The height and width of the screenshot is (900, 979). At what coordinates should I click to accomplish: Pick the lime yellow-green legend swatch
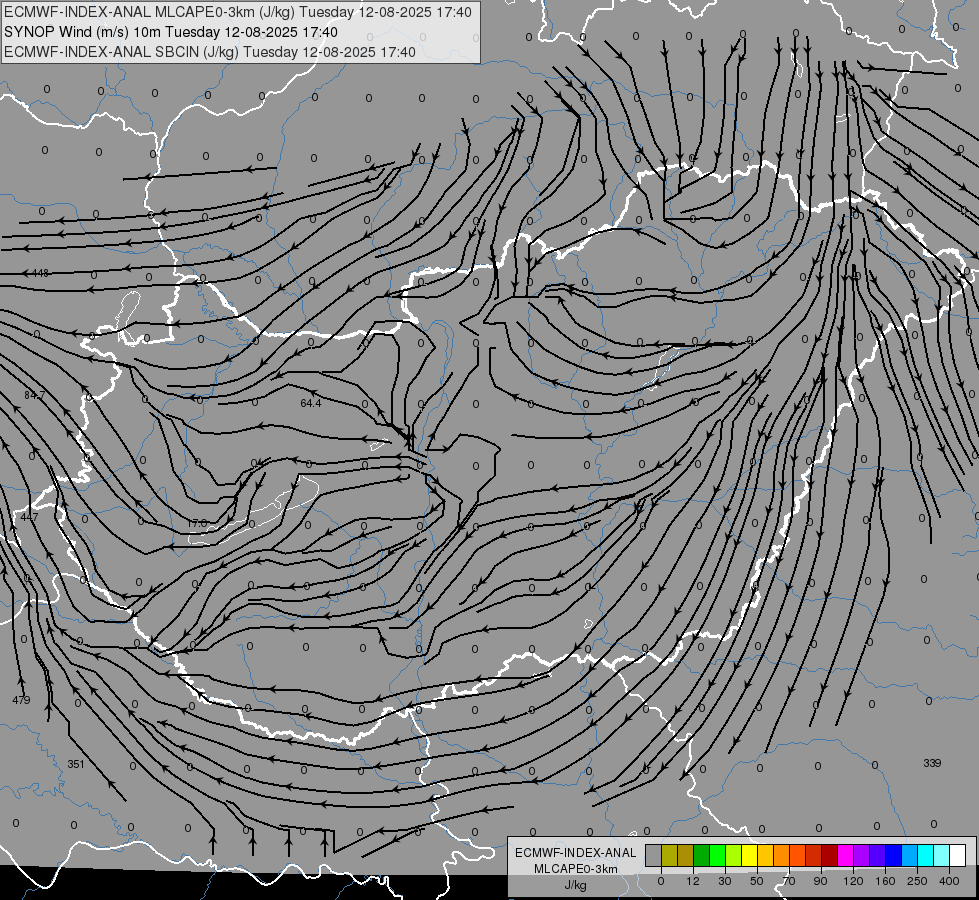(734, 855)
